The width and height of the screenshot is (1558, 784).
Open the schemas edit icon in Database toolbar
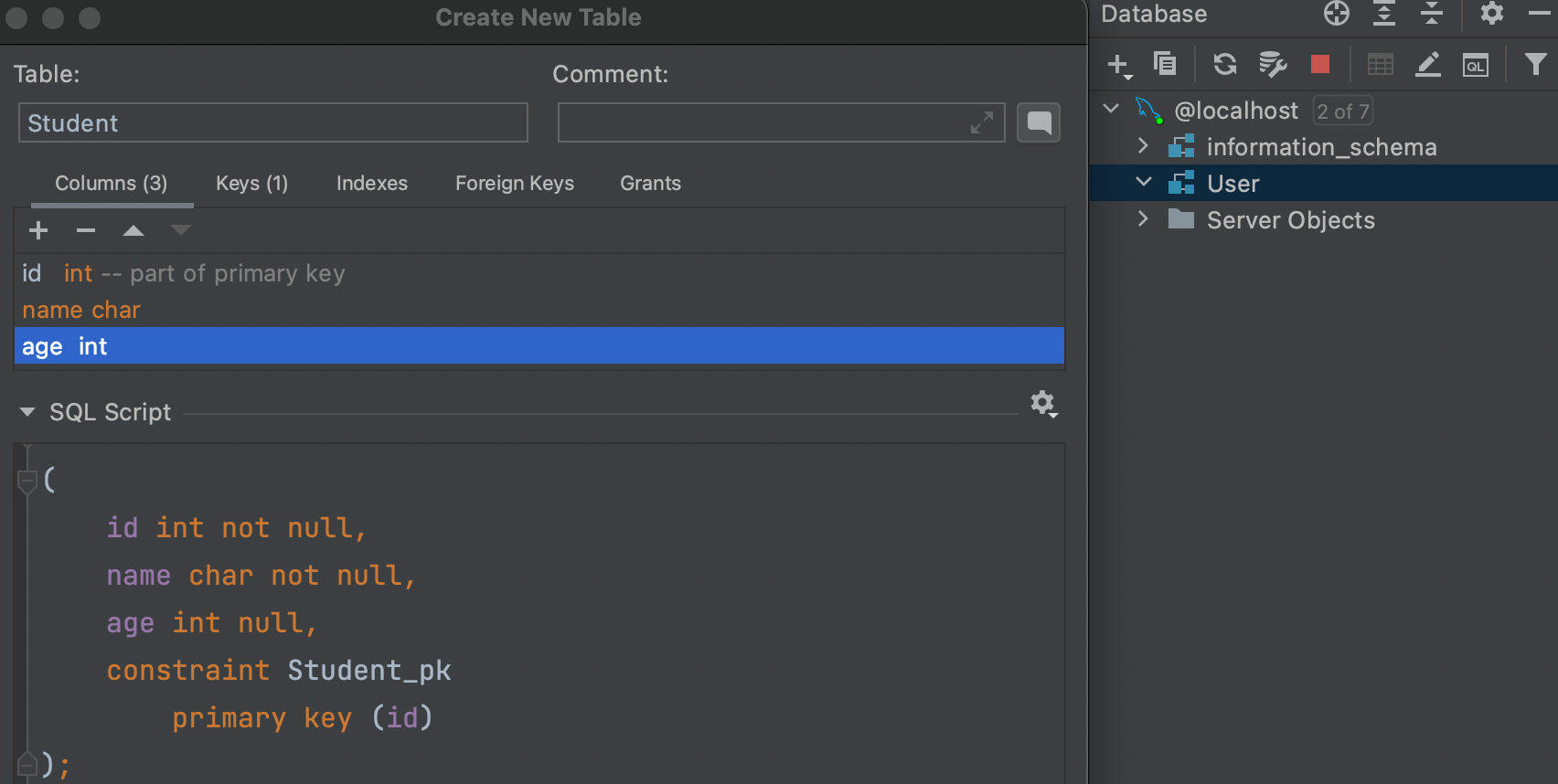pos(1273,64)
